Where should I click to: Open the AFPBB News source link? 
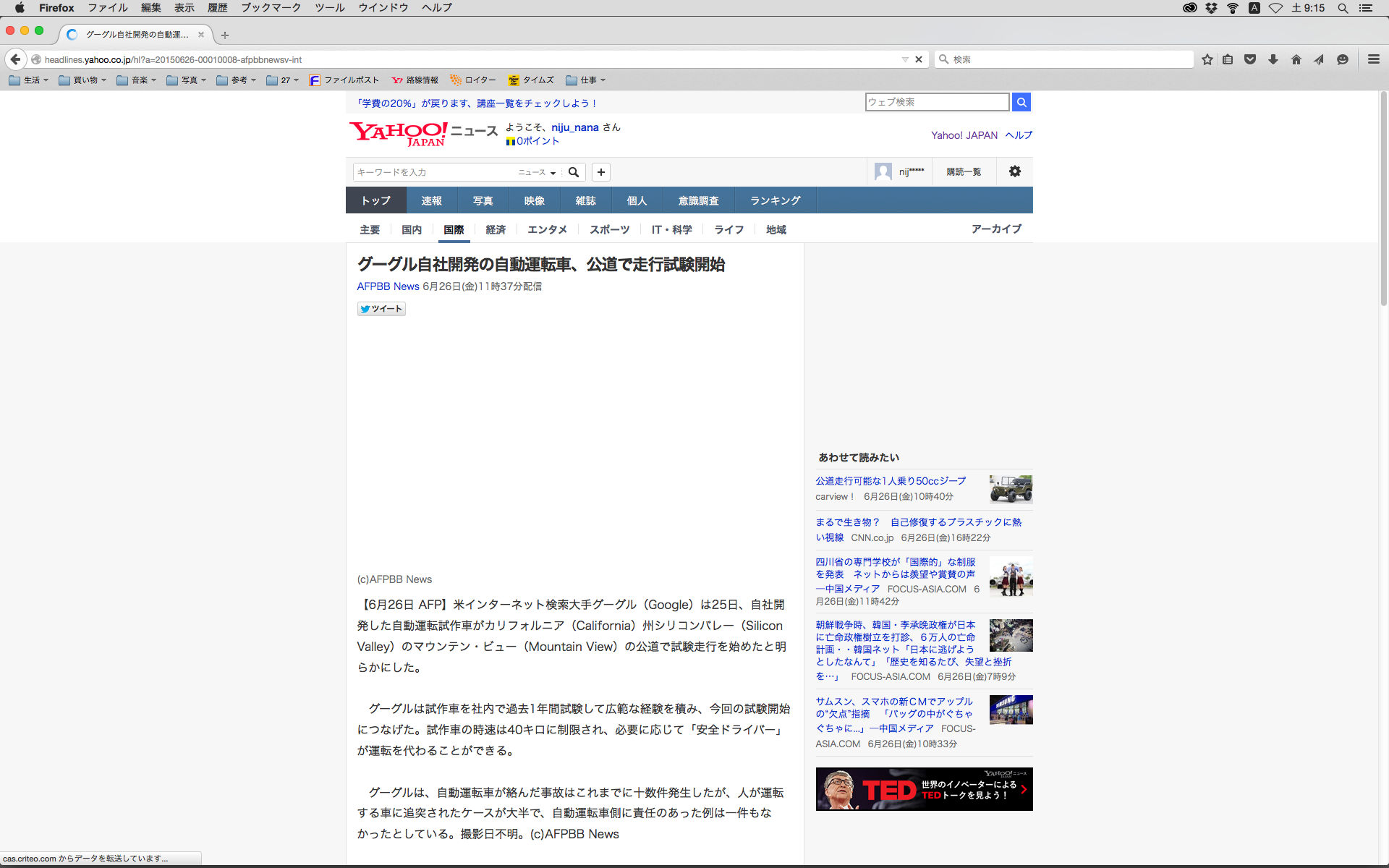coord(388,286)
